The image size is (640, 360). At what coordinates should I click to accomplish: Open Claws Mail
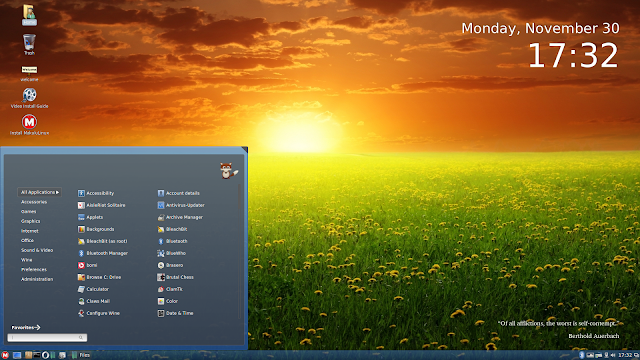[x=94, y=301]
